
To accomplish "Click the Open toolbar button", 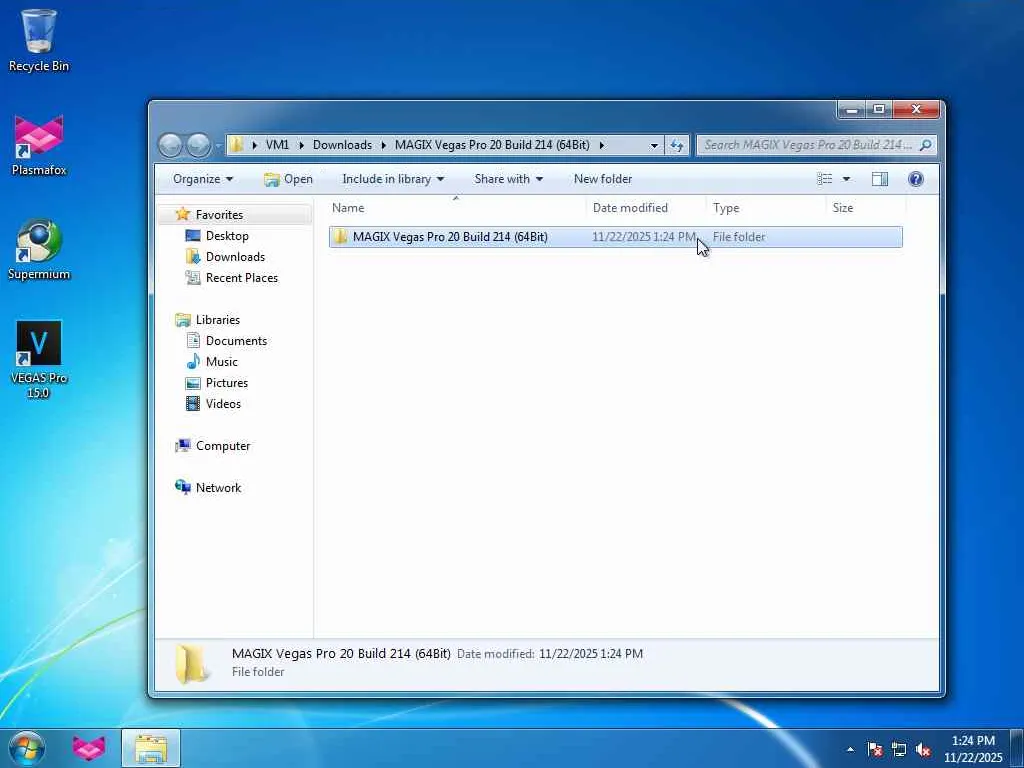I will pos(288,179).
